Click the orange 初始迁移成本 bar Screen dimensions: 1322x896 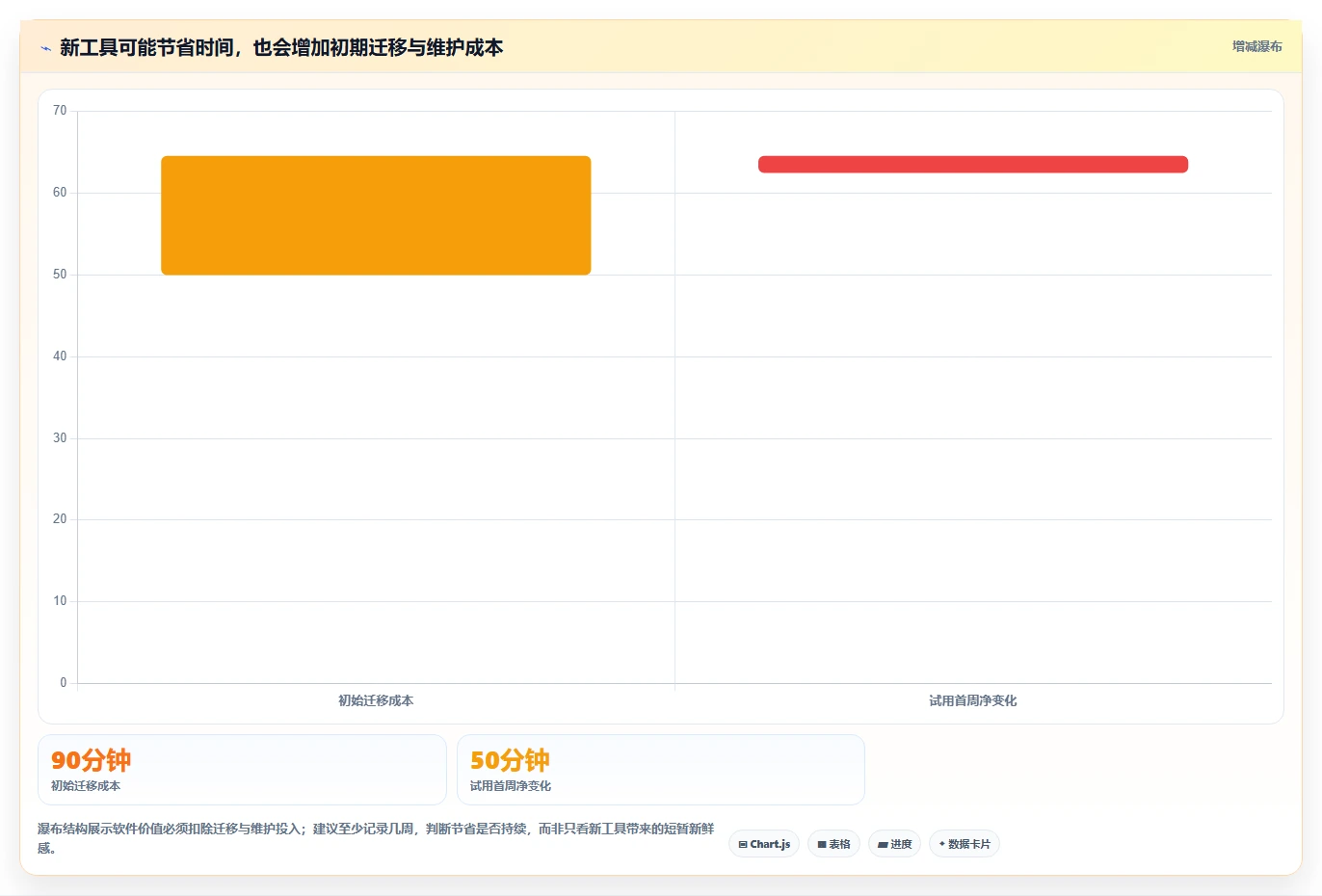click(x=376, y=216)
